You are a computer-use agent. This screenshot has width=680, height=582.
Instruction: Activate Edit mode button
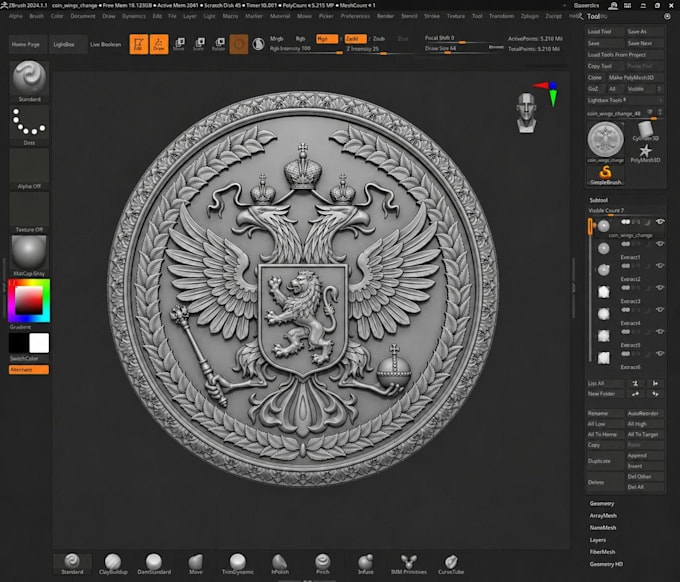pyautogui.click(x=139, y=44)
